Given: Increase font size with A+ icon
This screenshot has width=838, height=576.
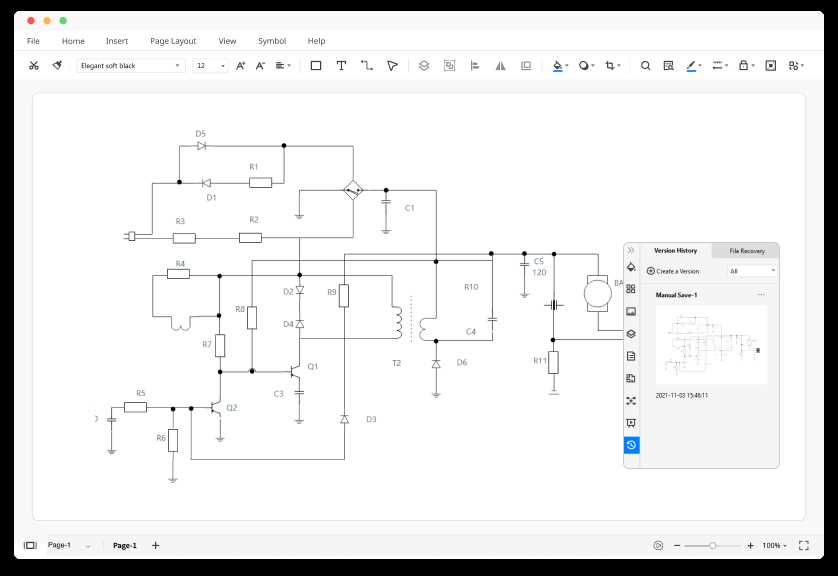Looking at the screenshot, I should [x=240, y=66].
